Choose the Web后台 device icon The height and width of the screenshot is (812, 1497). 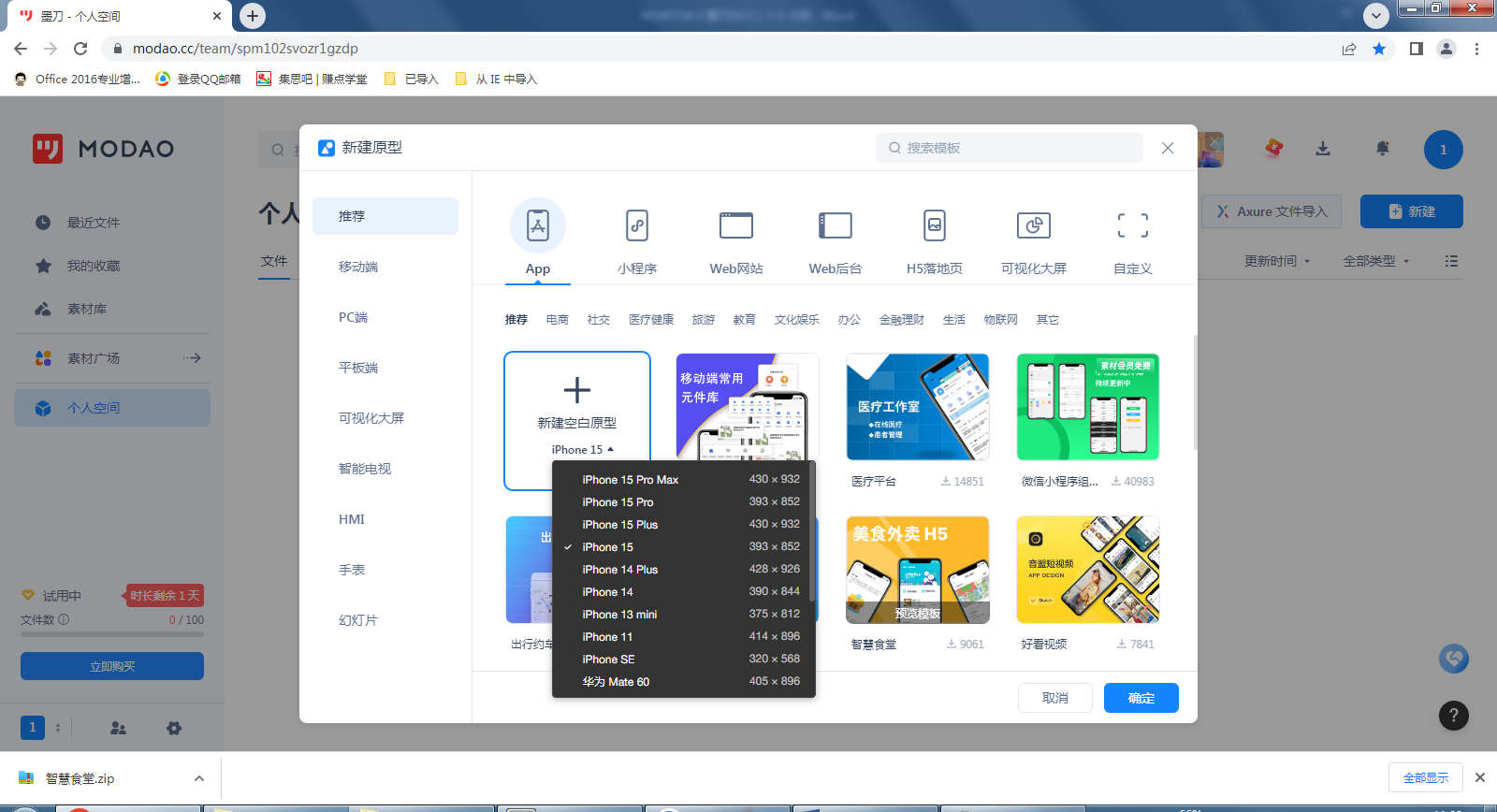tap(836, 225)
